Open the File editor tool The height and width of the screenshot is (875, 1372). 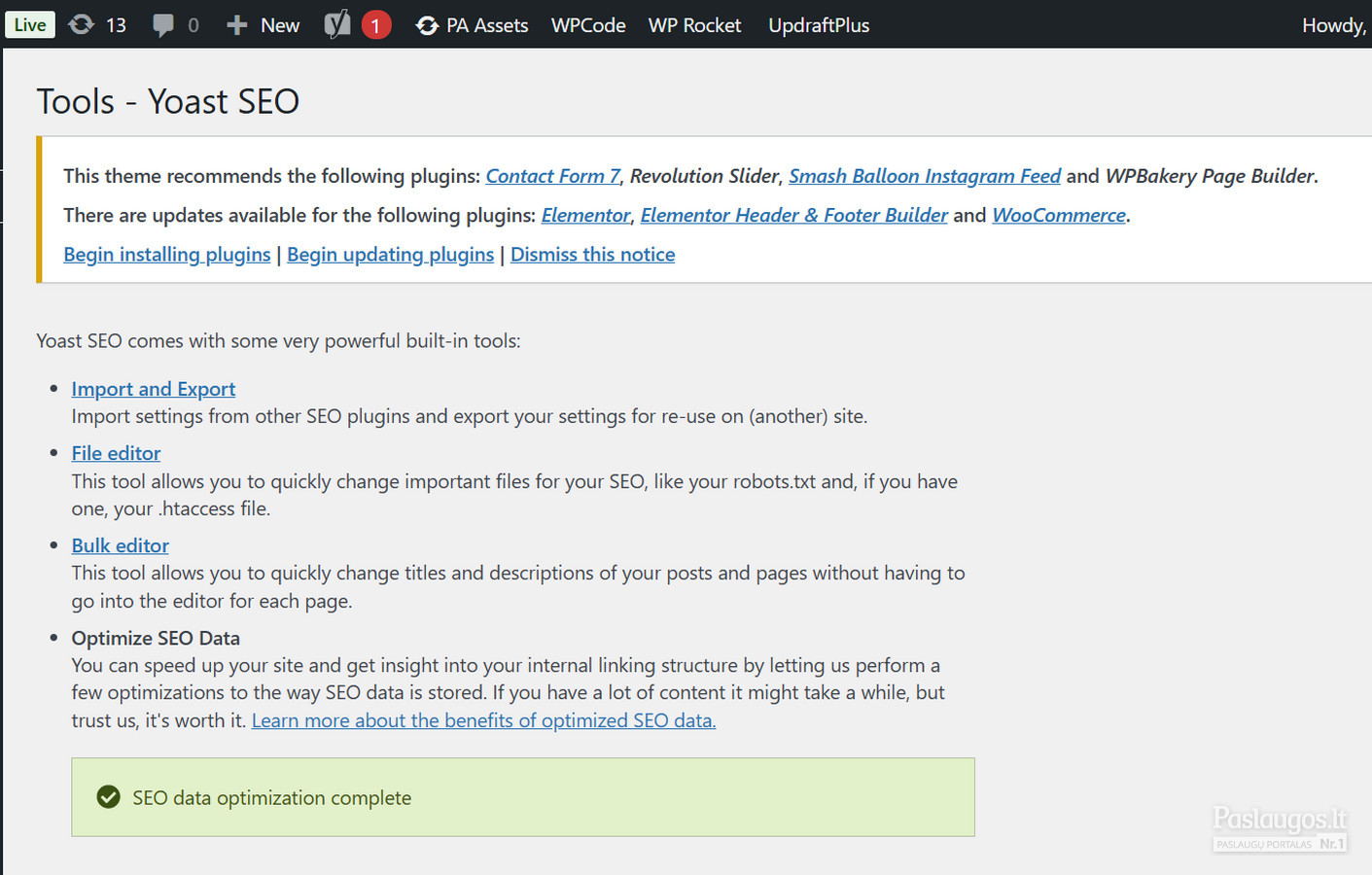click(116, 453)
